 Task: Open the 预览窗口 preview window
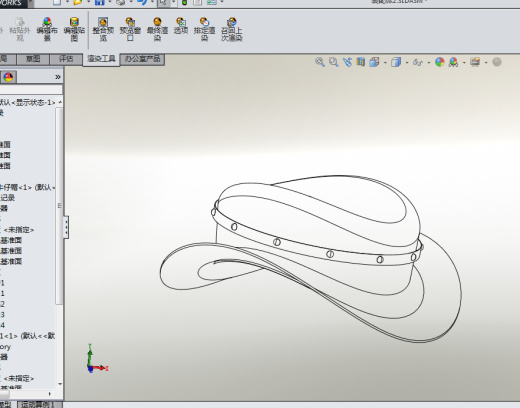pyautogui.click(x=130, y=29)
